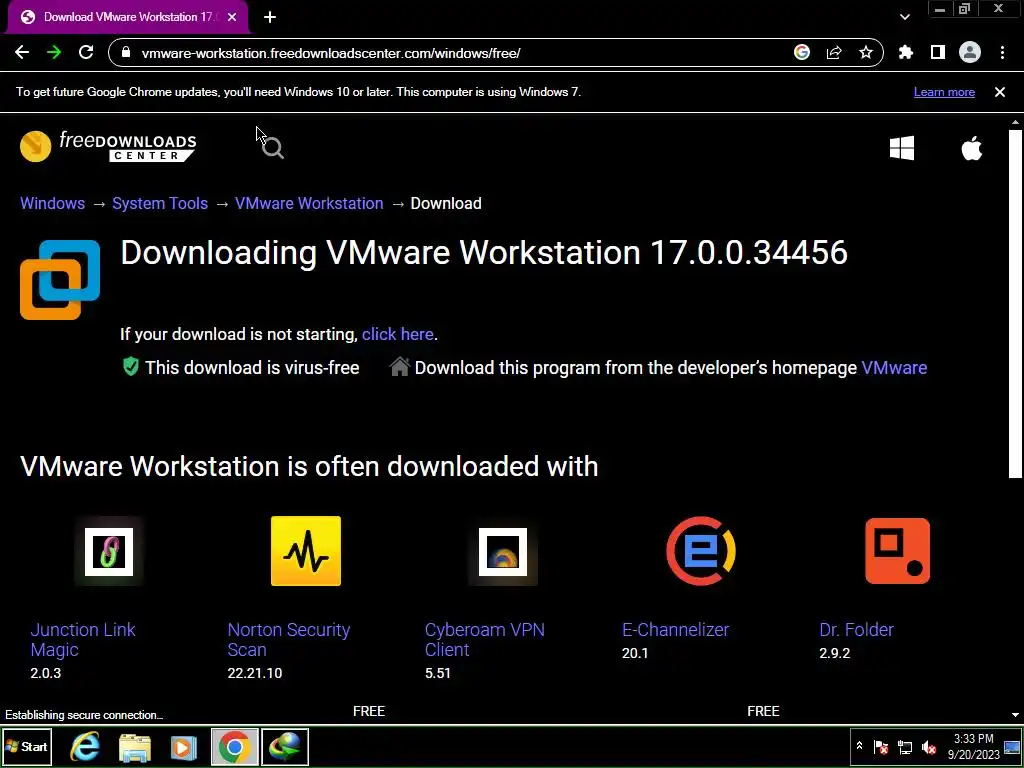Open Windows Media Player in taskbar
1024x768 pixels.
pyautogui.click(x=184, y=747)
